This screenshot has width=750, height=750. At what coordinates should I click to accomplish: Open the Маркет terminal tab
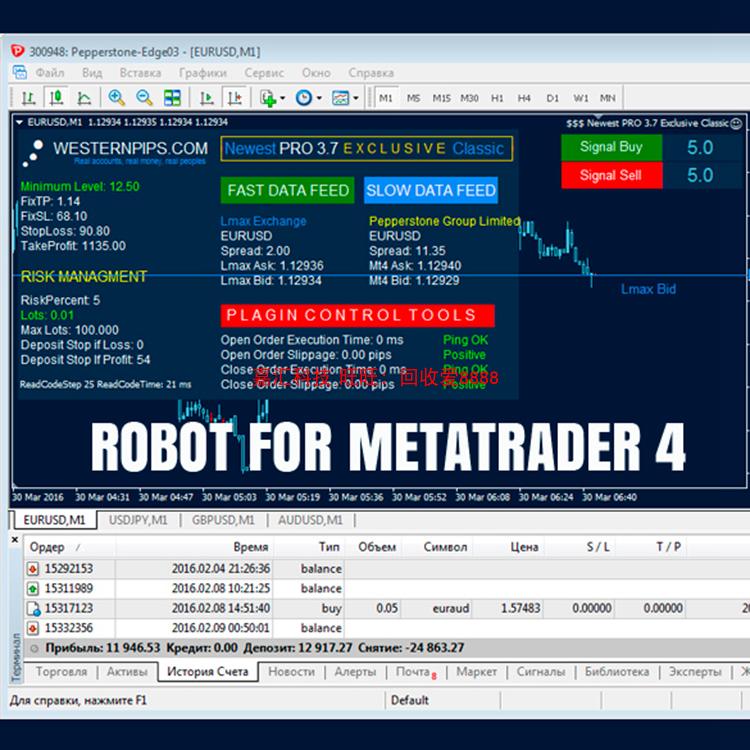476,672
